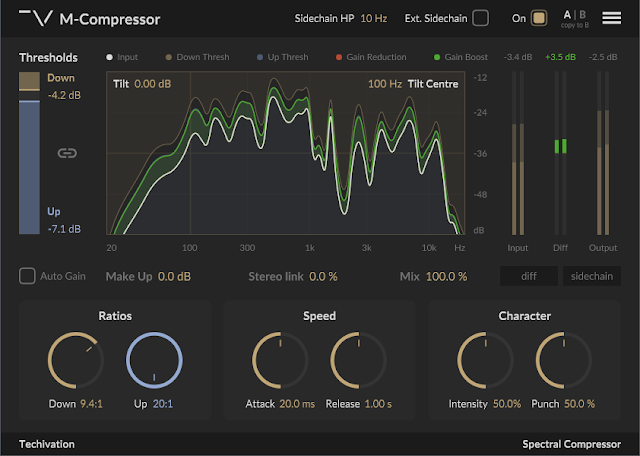640x456 pixels.
Task: Click the blue Up threshold slider bar
Action: [29, 167]
